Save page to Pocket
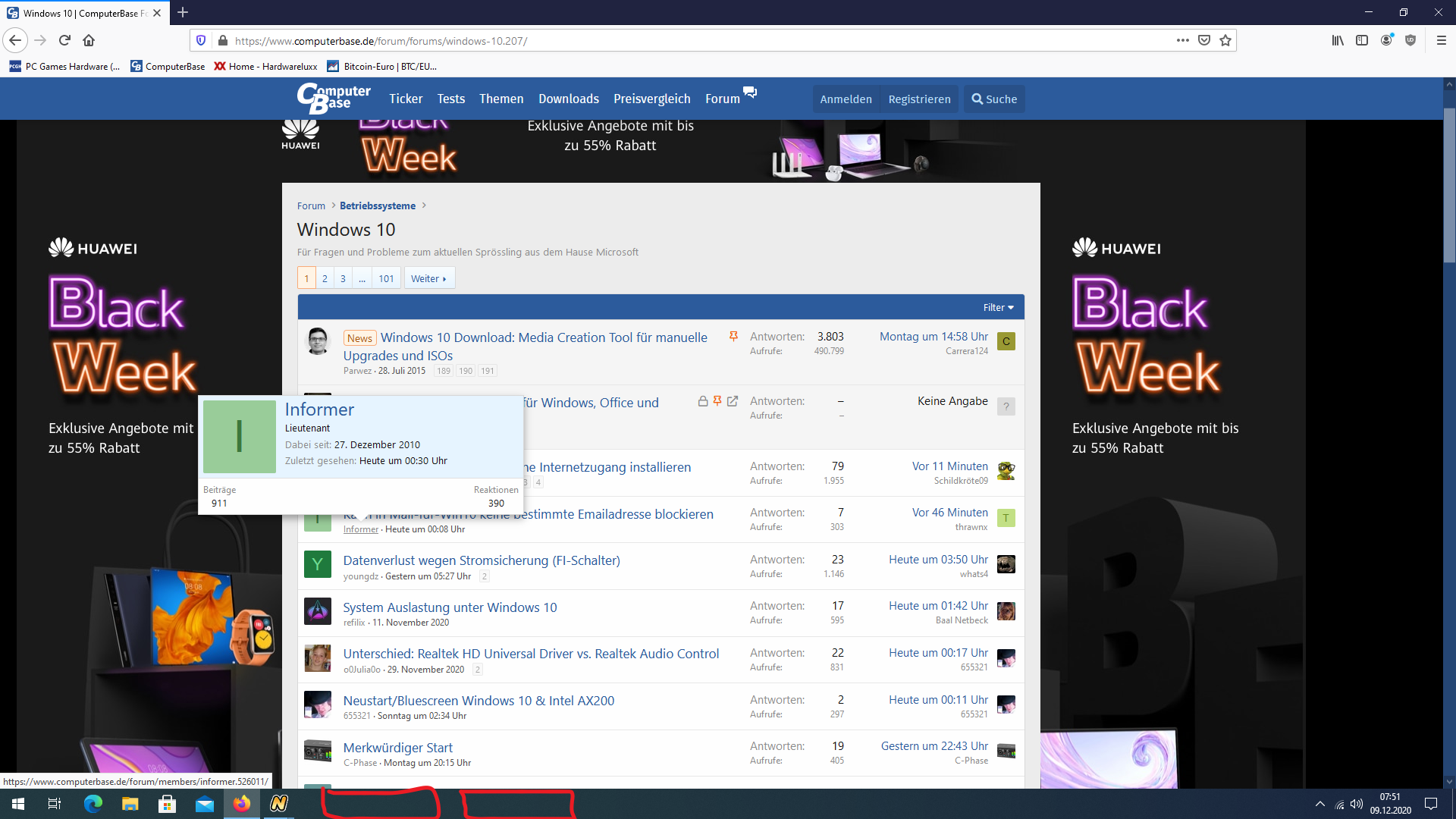 pos(1204,40)
